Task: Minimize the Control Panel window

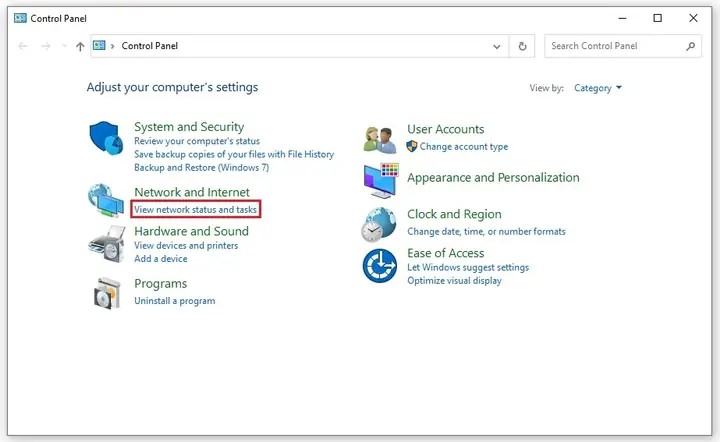Action: 622,18
